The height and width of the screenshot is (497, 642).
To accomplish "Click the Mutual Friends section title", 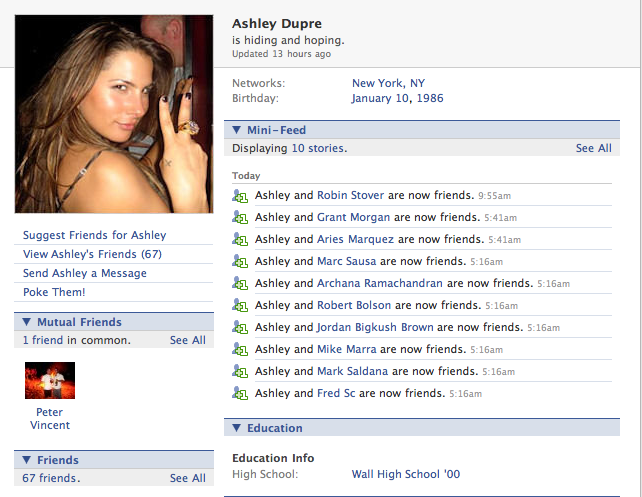I will click(x=79, y=322).
